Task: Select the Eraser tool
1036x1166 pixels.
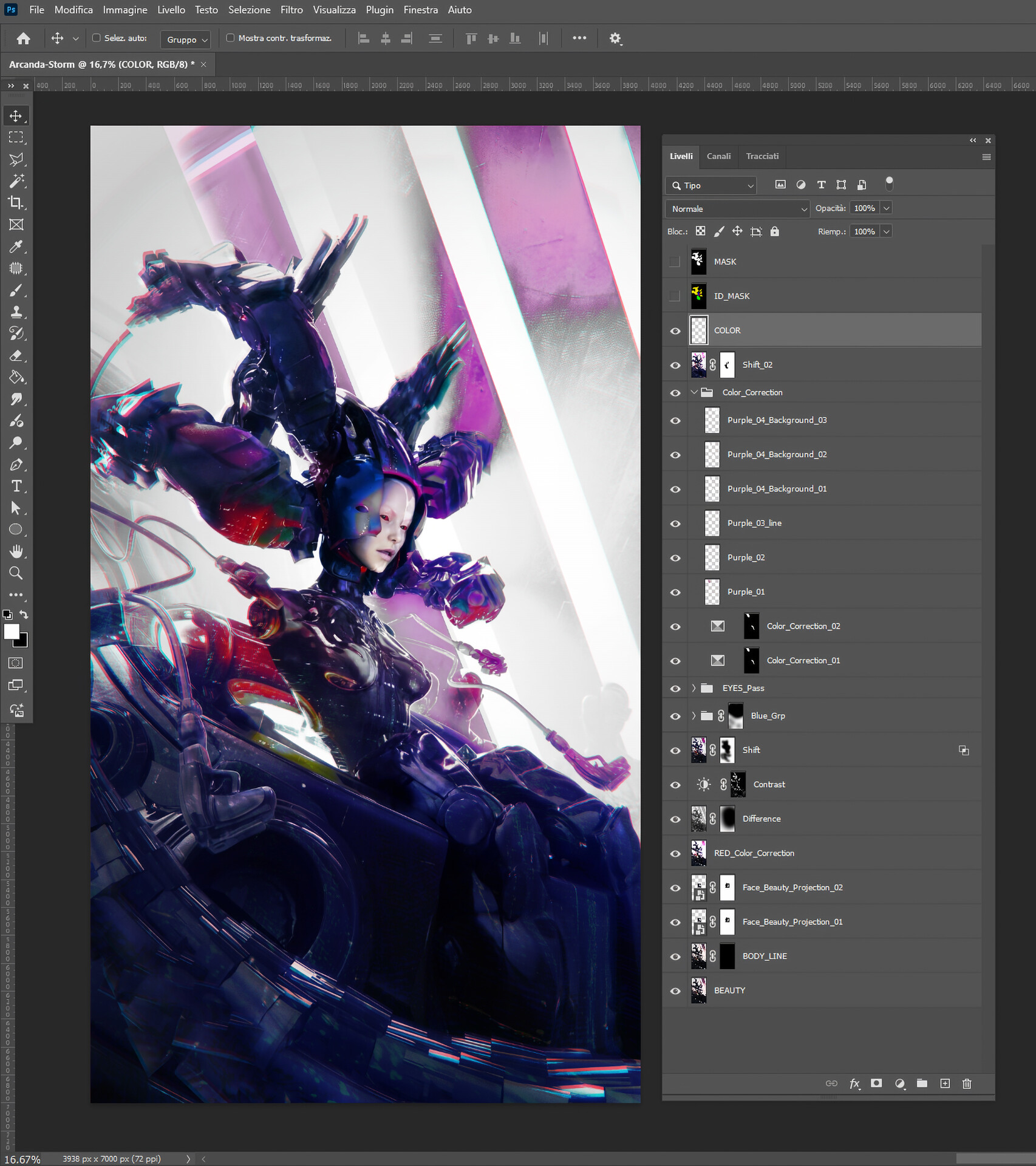Action: click(x=16, y=355)
